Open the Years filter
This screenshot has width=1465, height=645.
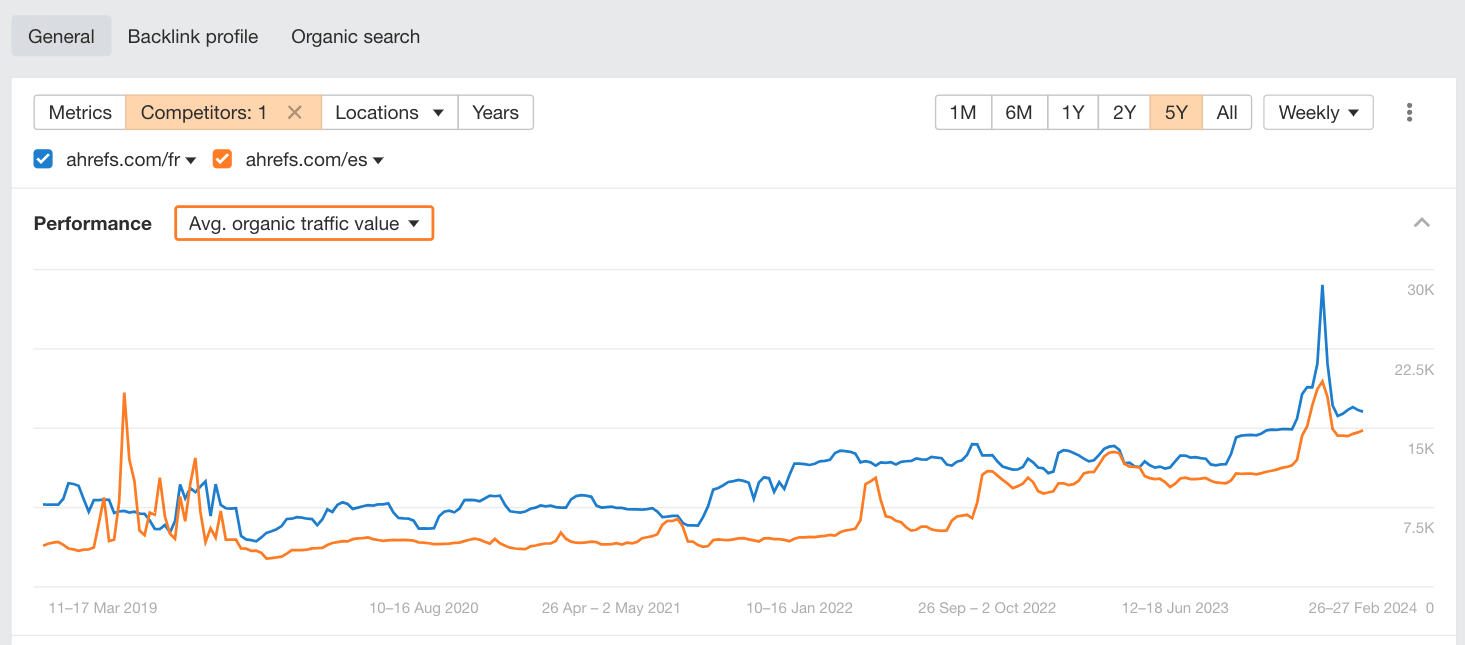(495, 112)
